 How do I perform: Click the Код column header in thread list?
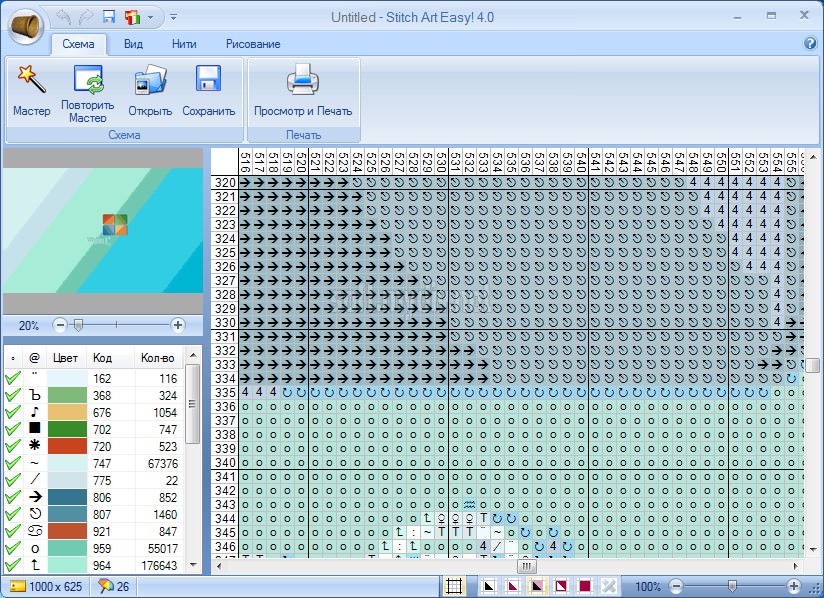click(103, 357)
